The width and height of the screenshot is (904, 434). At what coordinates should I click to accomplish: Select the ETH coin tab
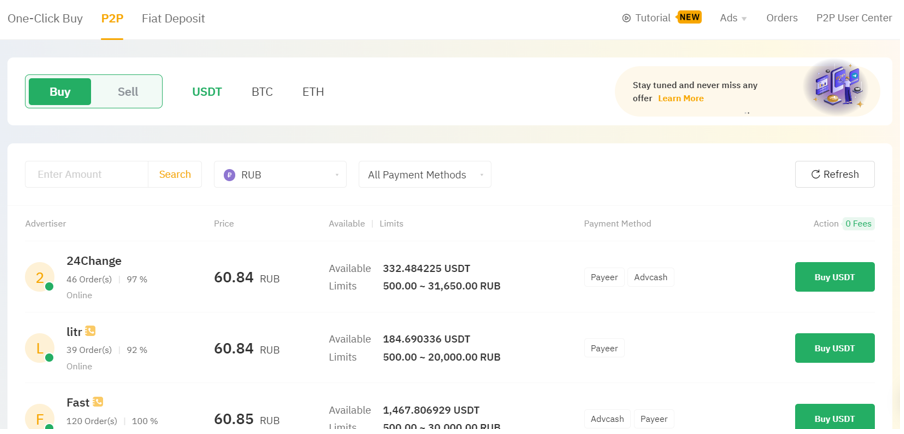313,92
